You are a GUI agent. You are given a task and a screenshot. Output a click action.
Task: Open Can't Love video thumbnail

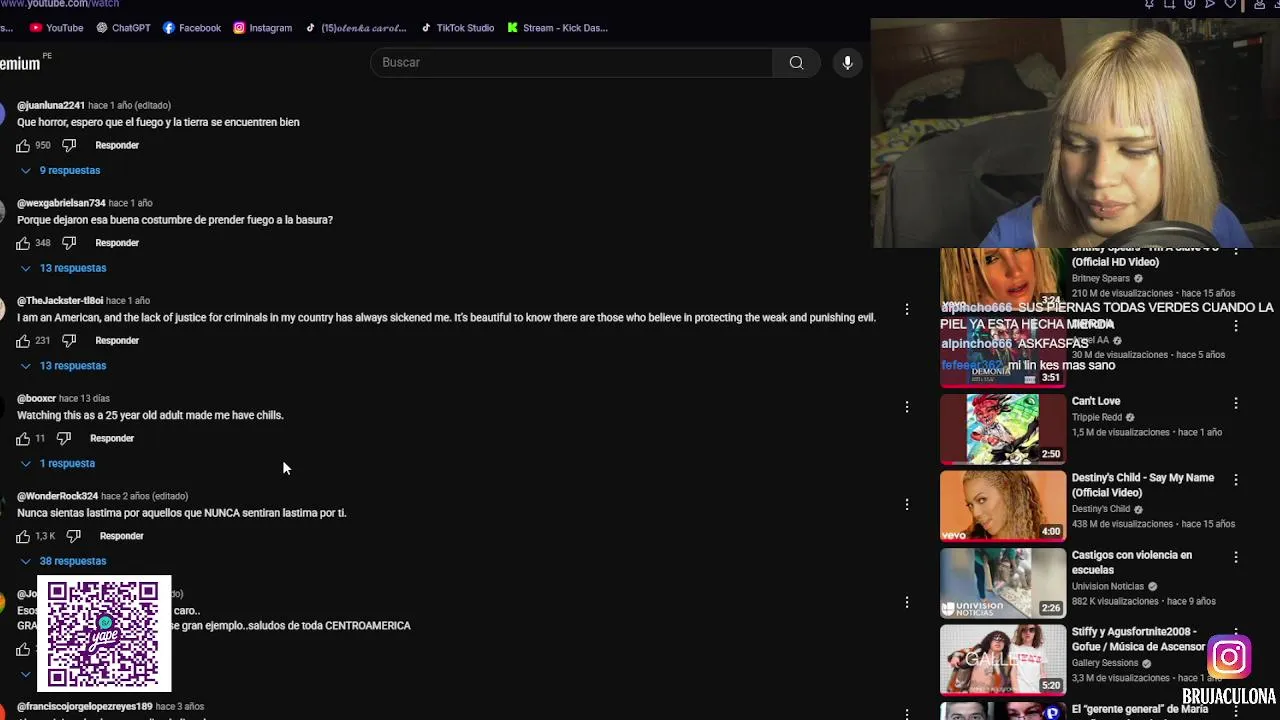pyautogui.click(x=1003, y=429)
